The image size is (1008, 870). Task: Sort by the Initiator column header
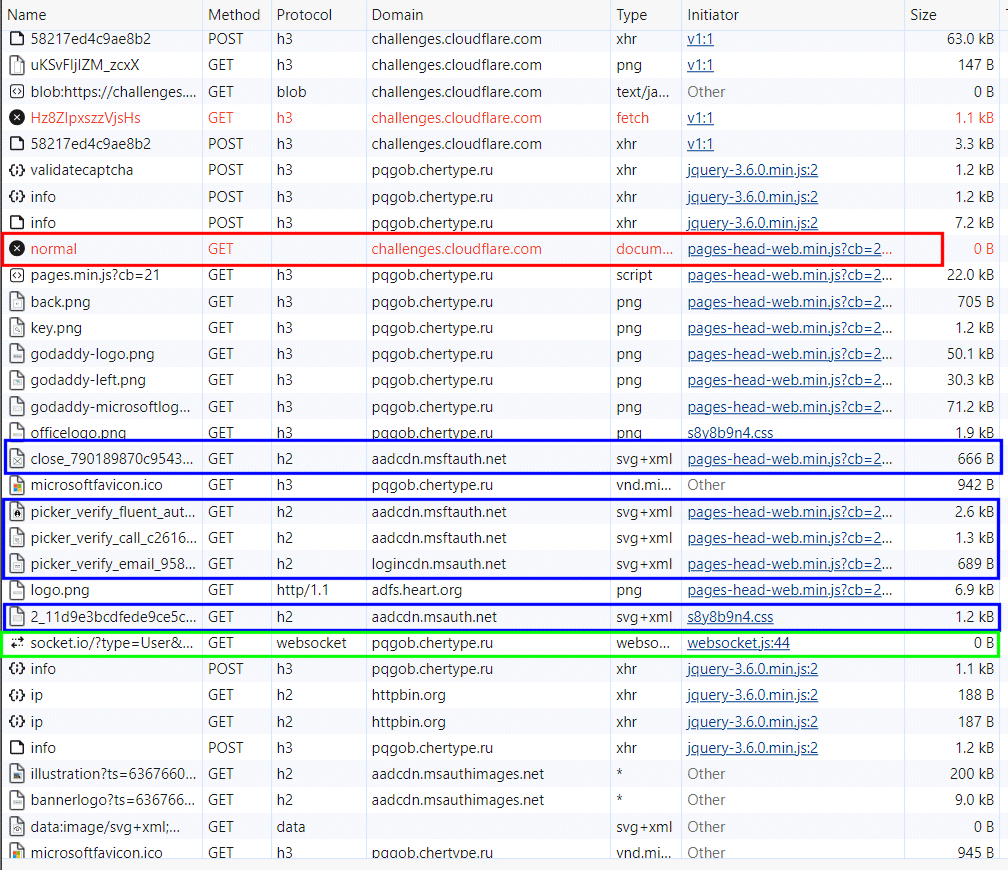[x=712, y=15]
